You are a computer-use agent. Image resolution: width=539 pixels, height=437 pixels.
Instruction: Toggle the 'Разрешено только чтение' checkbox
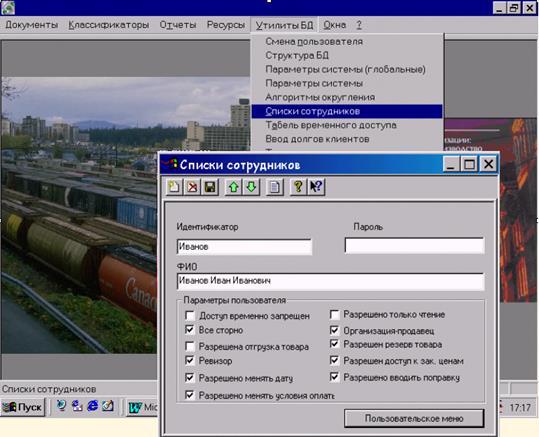point(334,314)
